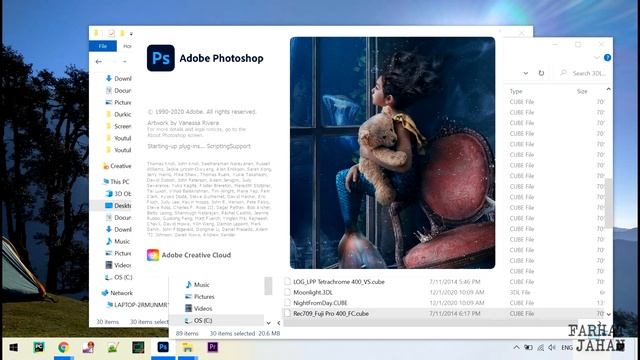Open the File tab in rear Explorer window
This screenshot has height=360, width=640.
click(103, 46)
